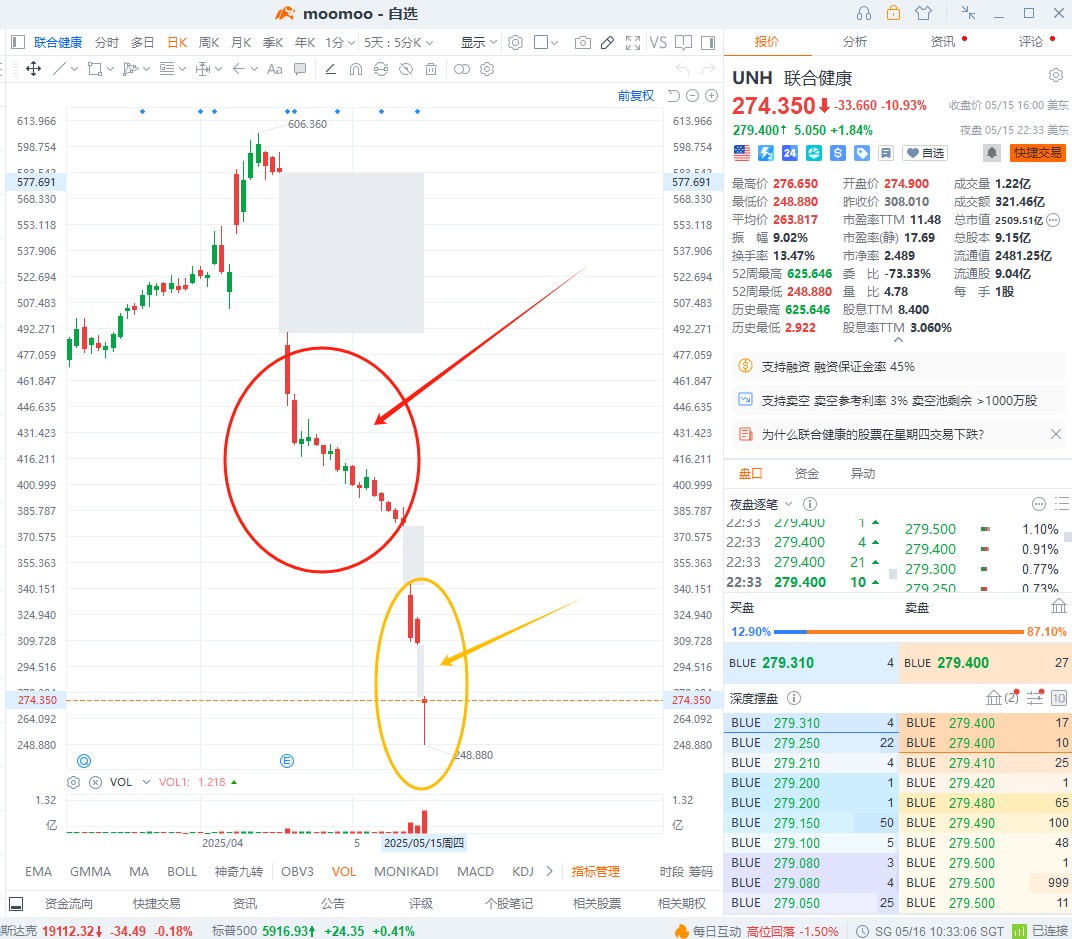Select the MACD indicator
This screenshot has width=1072, height=939.
[475, 871]
